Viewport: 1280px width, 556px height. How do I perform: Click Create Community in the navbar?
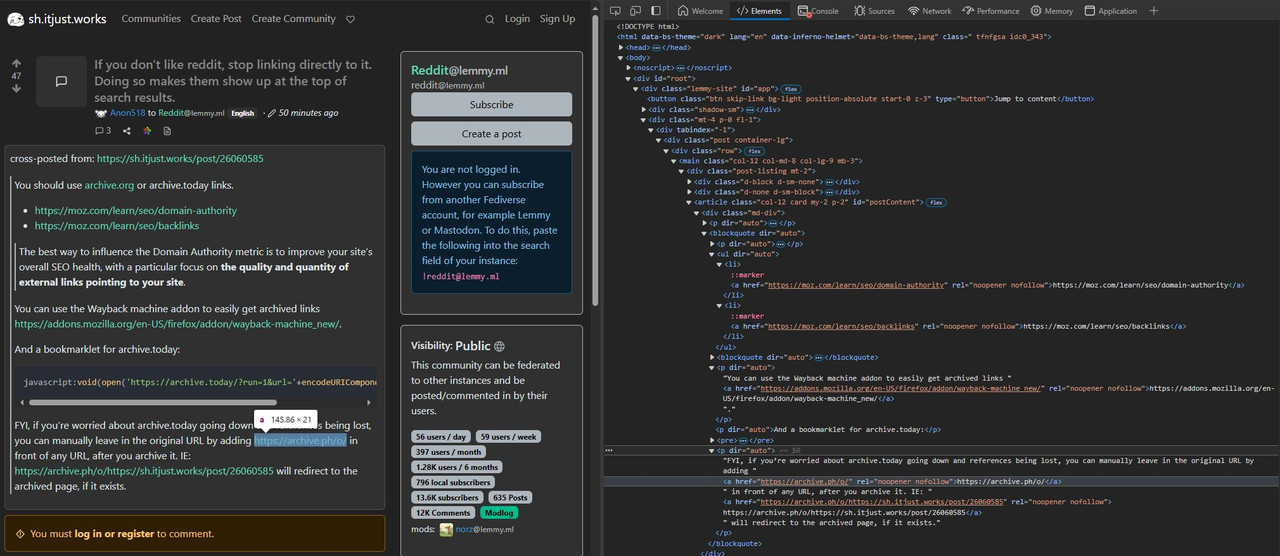coord(294,19)
